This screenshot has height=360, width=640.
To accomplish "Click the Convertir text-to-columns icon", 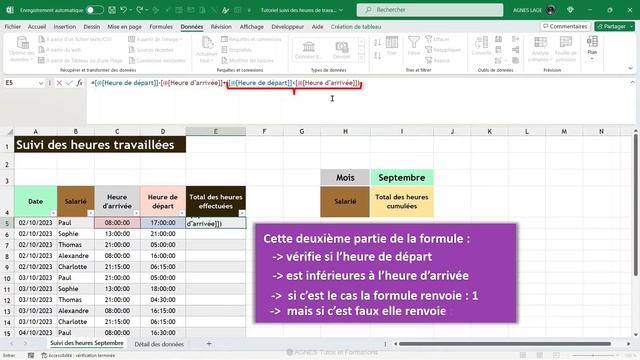I will (481, 42).
